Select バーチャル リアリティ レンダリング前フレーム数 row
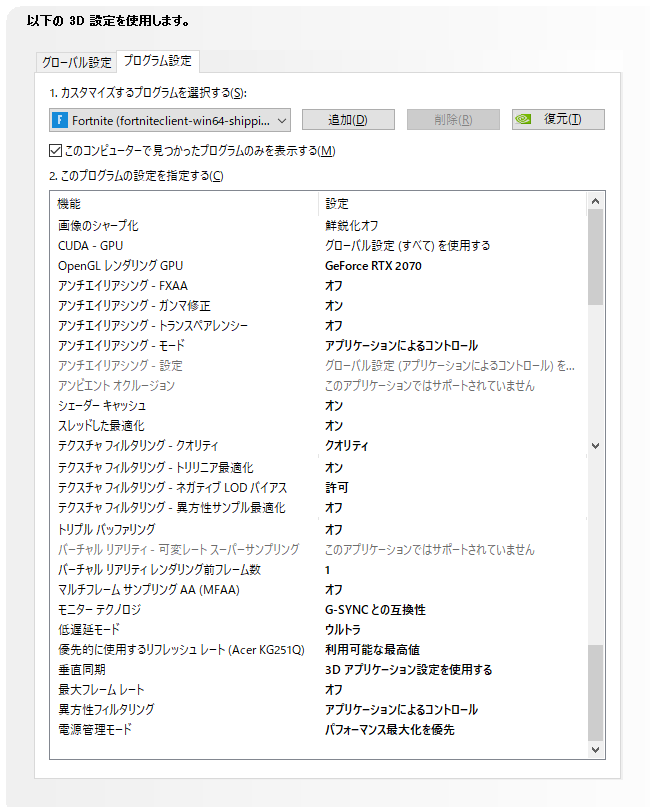The height and width of the screenshot is (807, 650). point(318,570)
